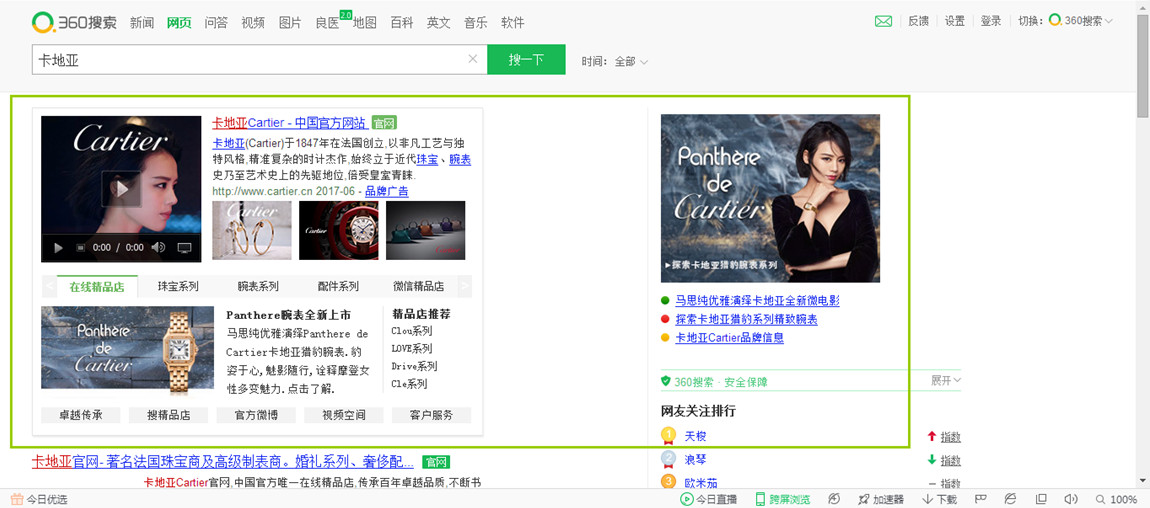
Task: Switch to 软件 search category
Action: (x=513, y=23)
